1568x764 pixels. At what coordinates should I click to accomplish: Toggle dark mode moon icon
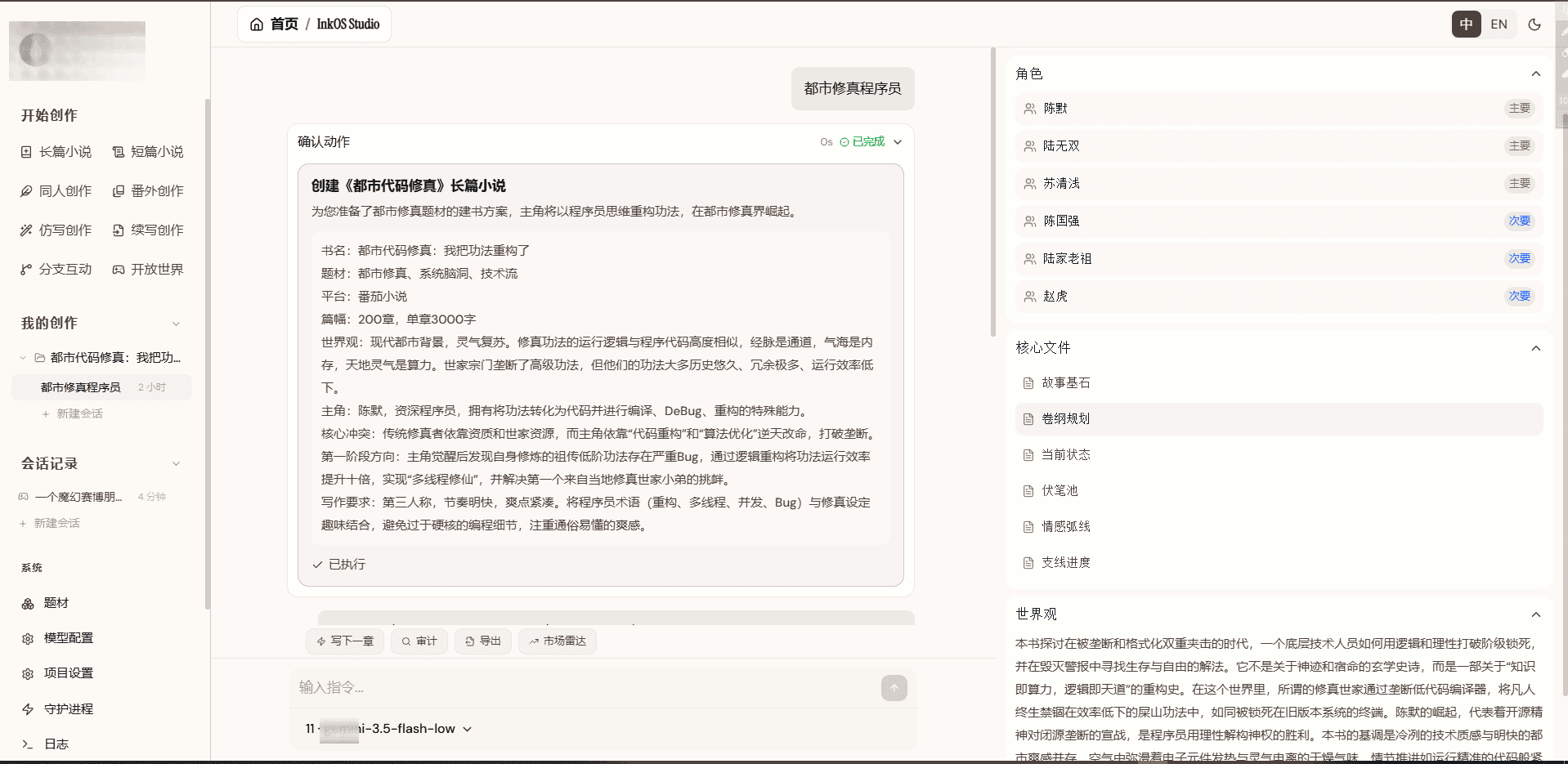[1534, 25]
